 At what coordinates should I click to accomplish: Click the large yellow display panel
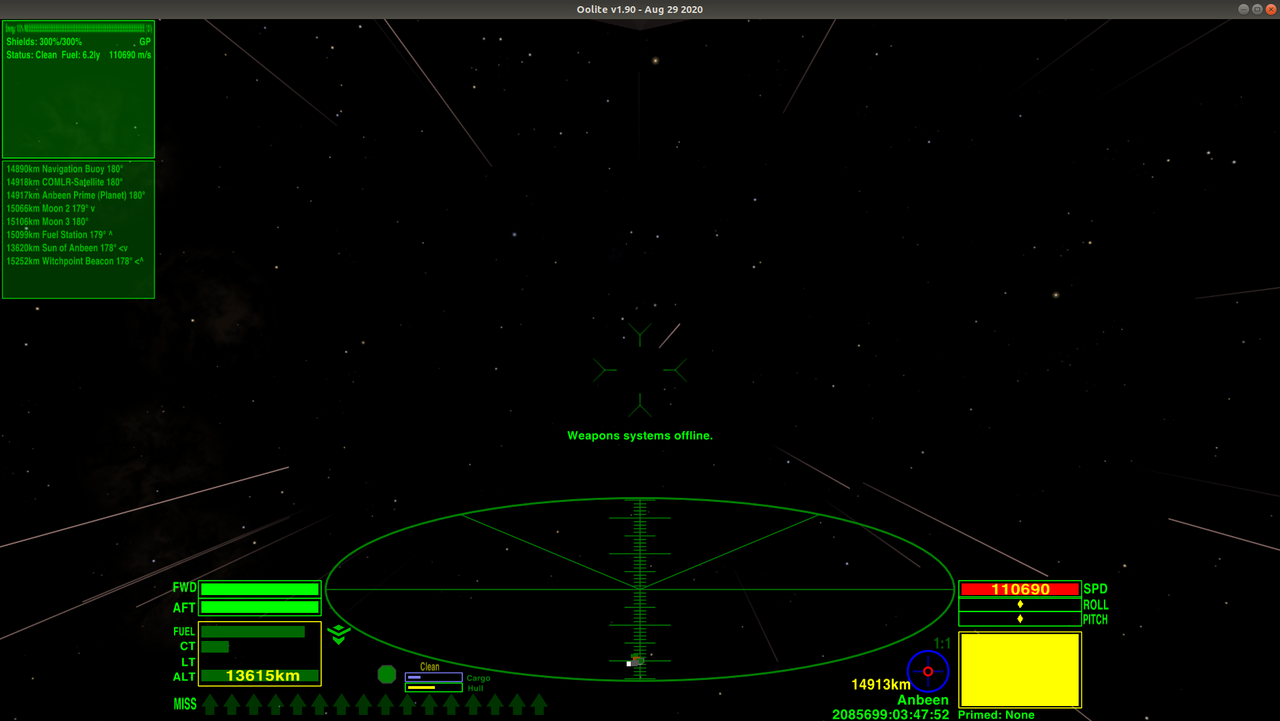[1020, 670]
